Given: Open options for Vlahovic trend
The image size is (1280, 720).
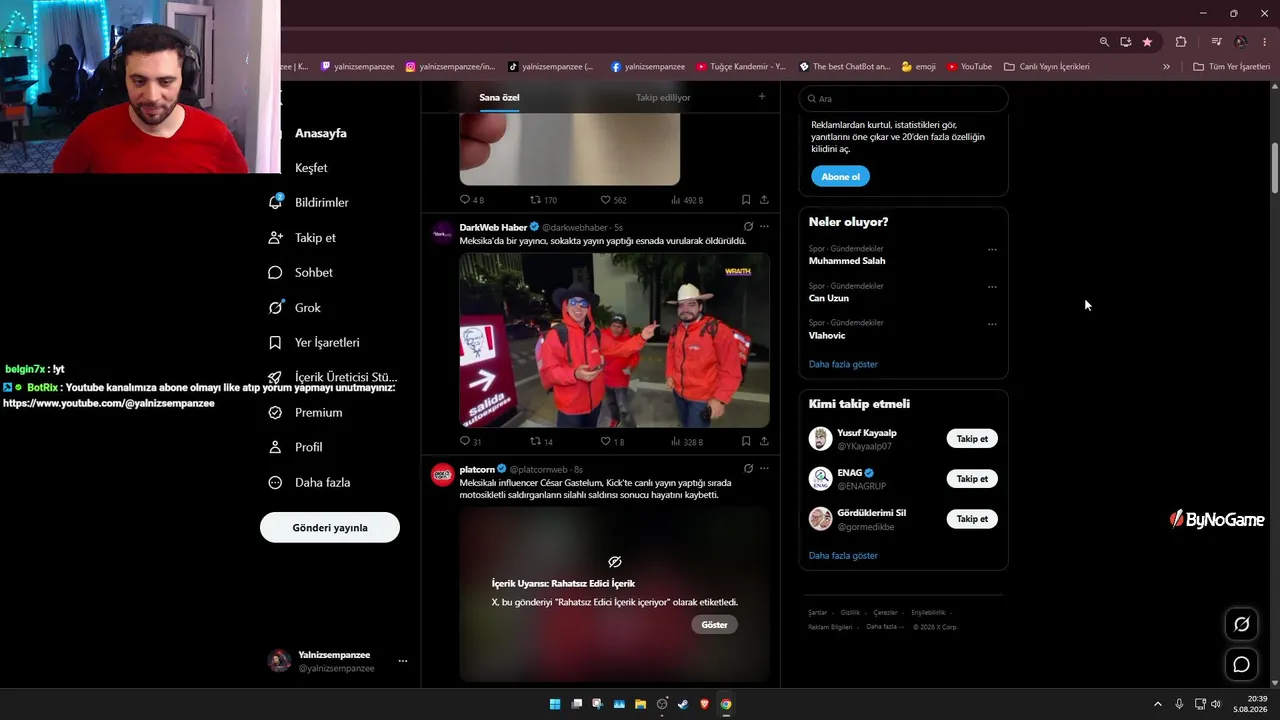Looking at the screenshot, I should coord(992,324).
